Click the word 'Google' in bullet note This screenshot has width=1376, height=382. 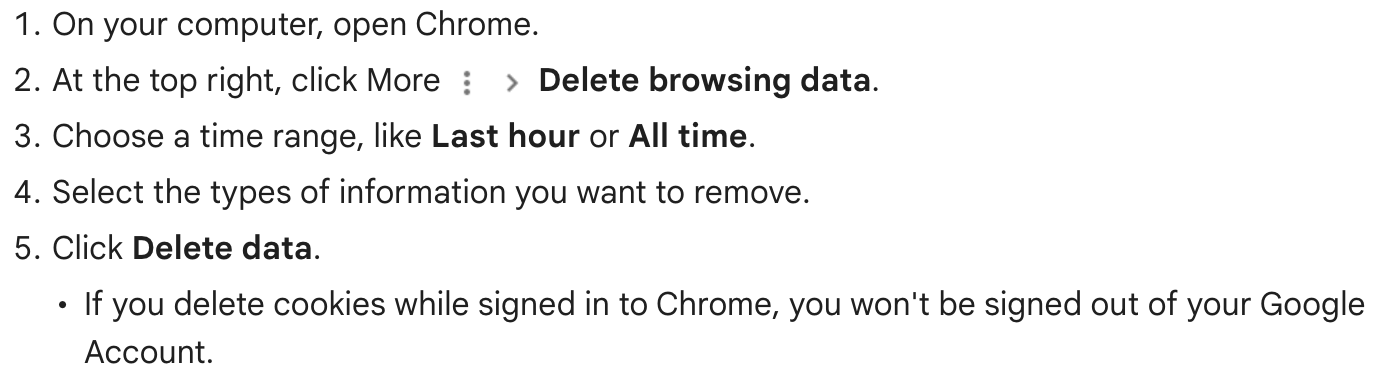tap(1312, 305)
